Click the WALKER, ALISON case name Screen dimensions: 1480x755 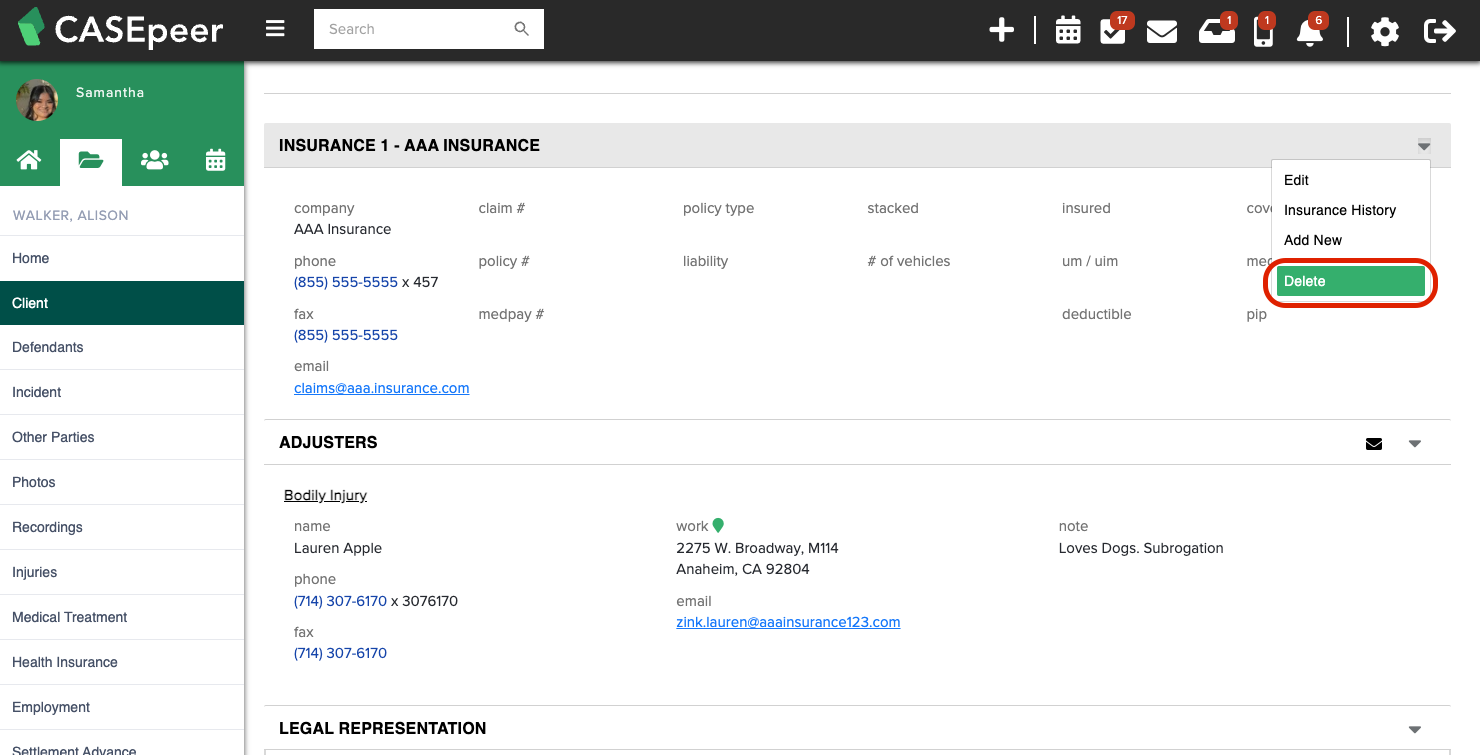[70, 215]
